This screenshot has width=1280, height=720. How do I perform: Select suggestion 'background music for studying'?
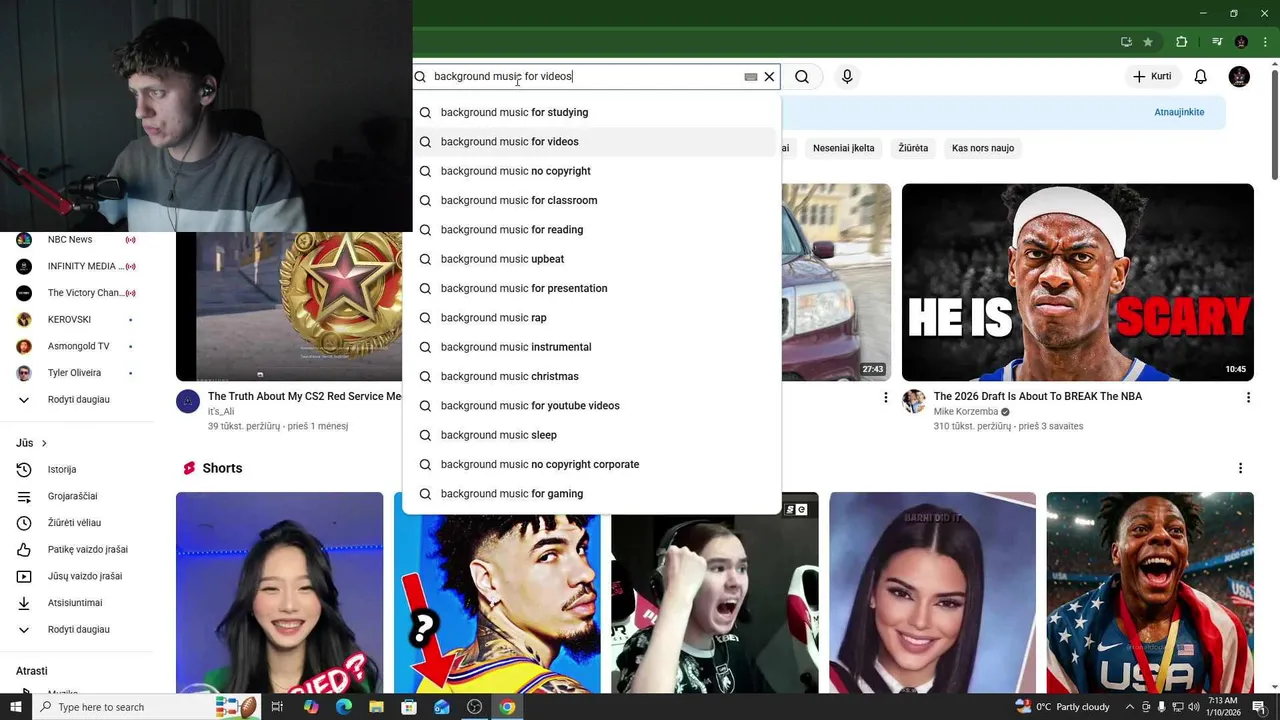[591, 112]
